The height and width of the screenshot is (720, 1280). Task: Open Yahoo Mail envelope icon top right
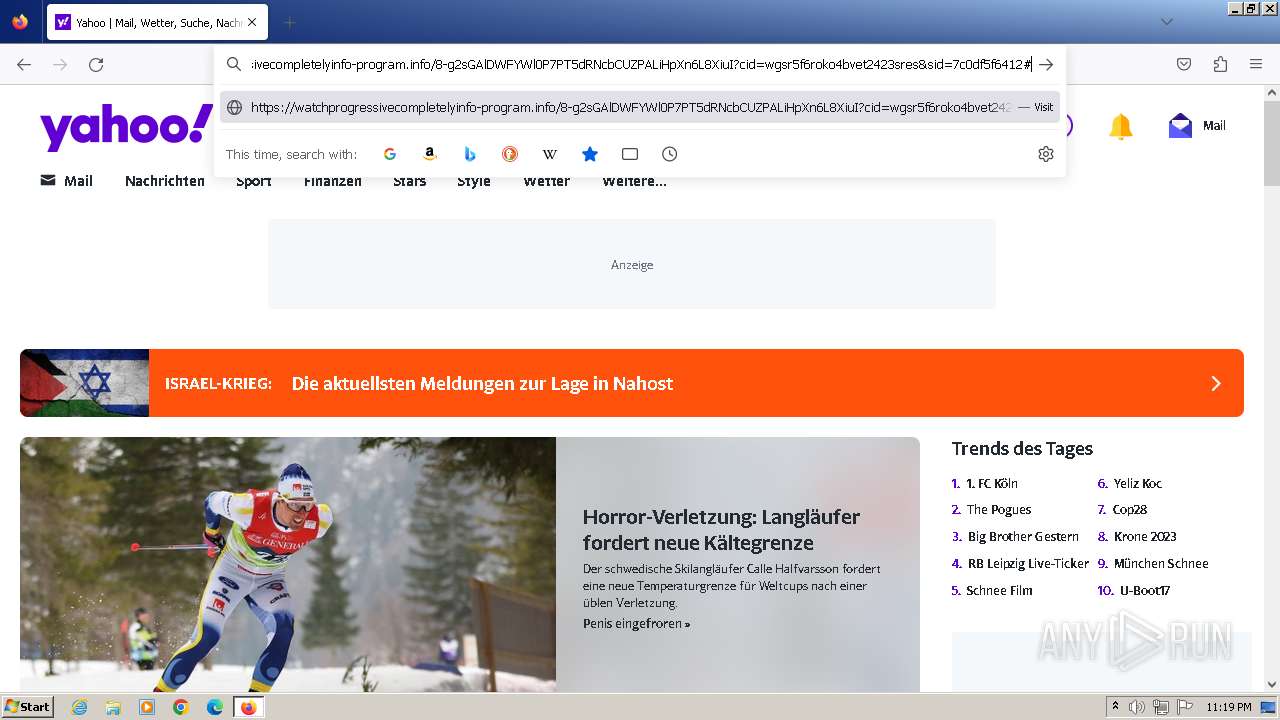(x=1181, y=126)
